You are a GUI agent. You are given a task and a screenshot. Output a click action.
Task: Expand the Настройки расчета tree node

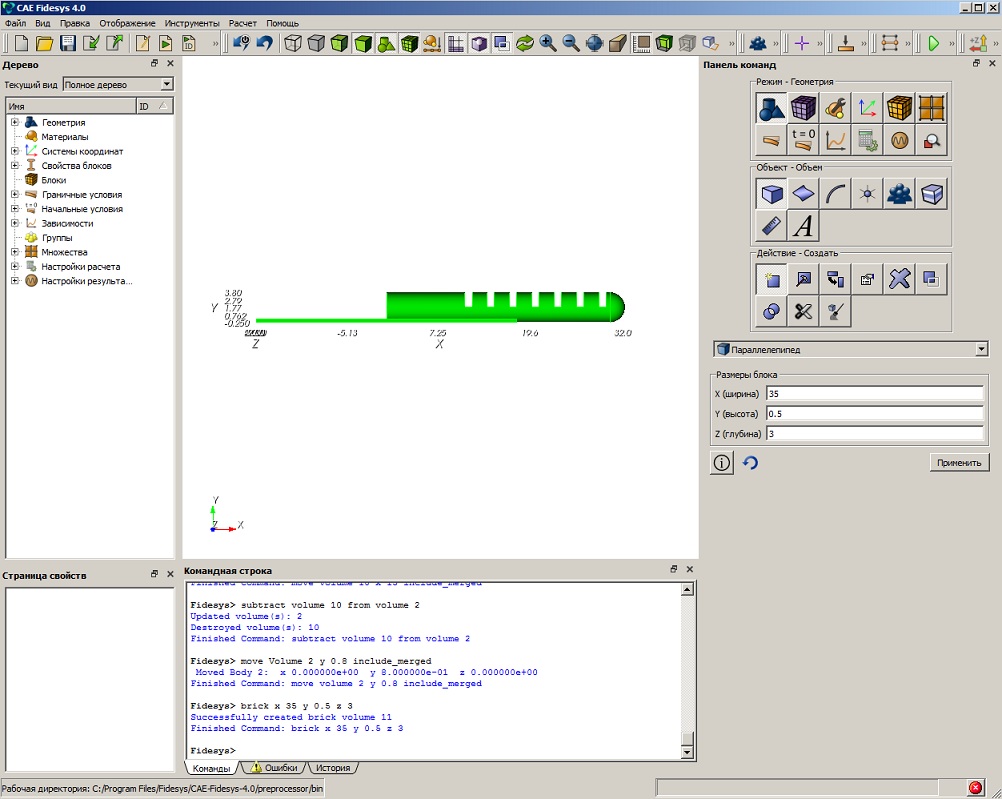click(15, 266)
